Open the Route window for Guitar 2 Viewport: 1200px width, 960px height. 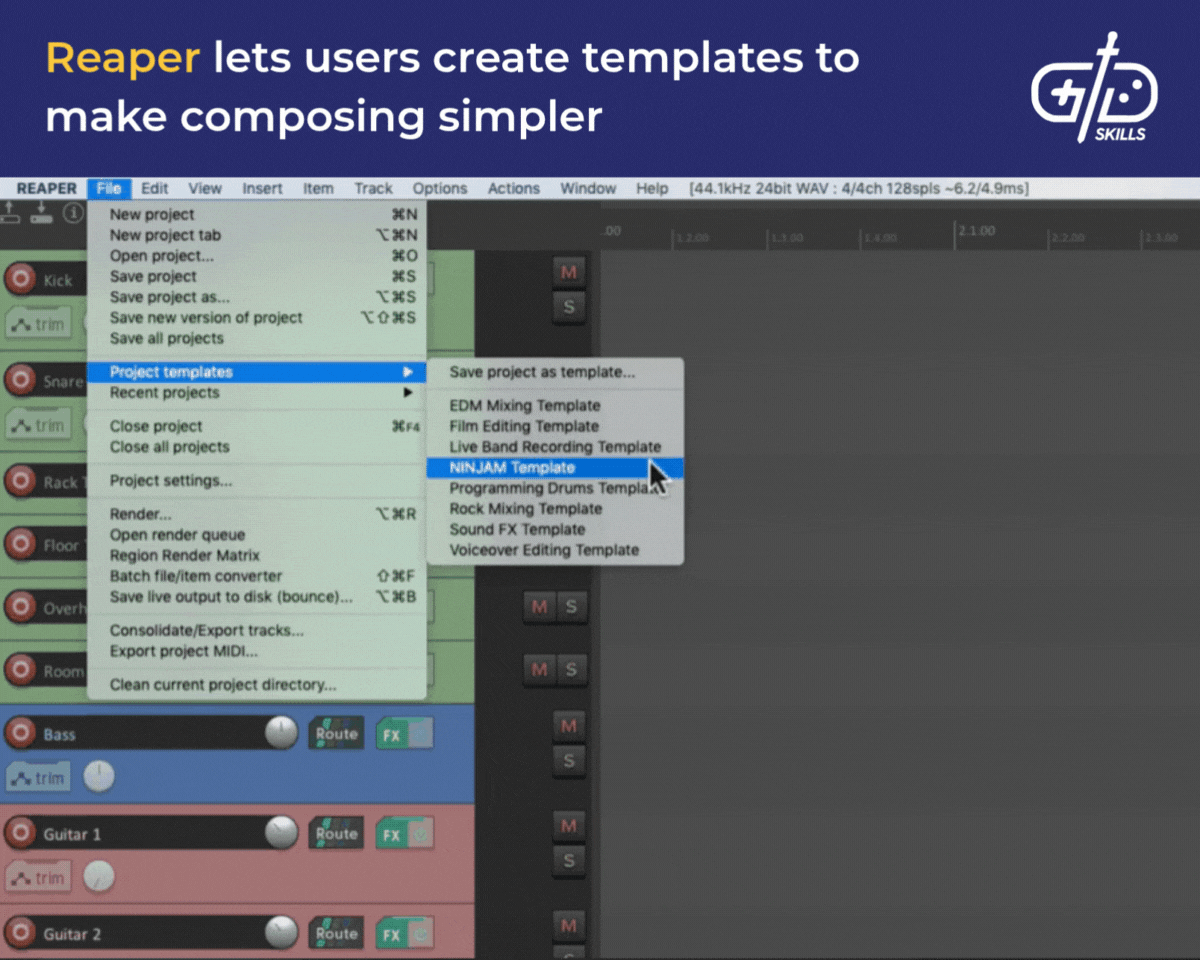(x=335, y=933)
